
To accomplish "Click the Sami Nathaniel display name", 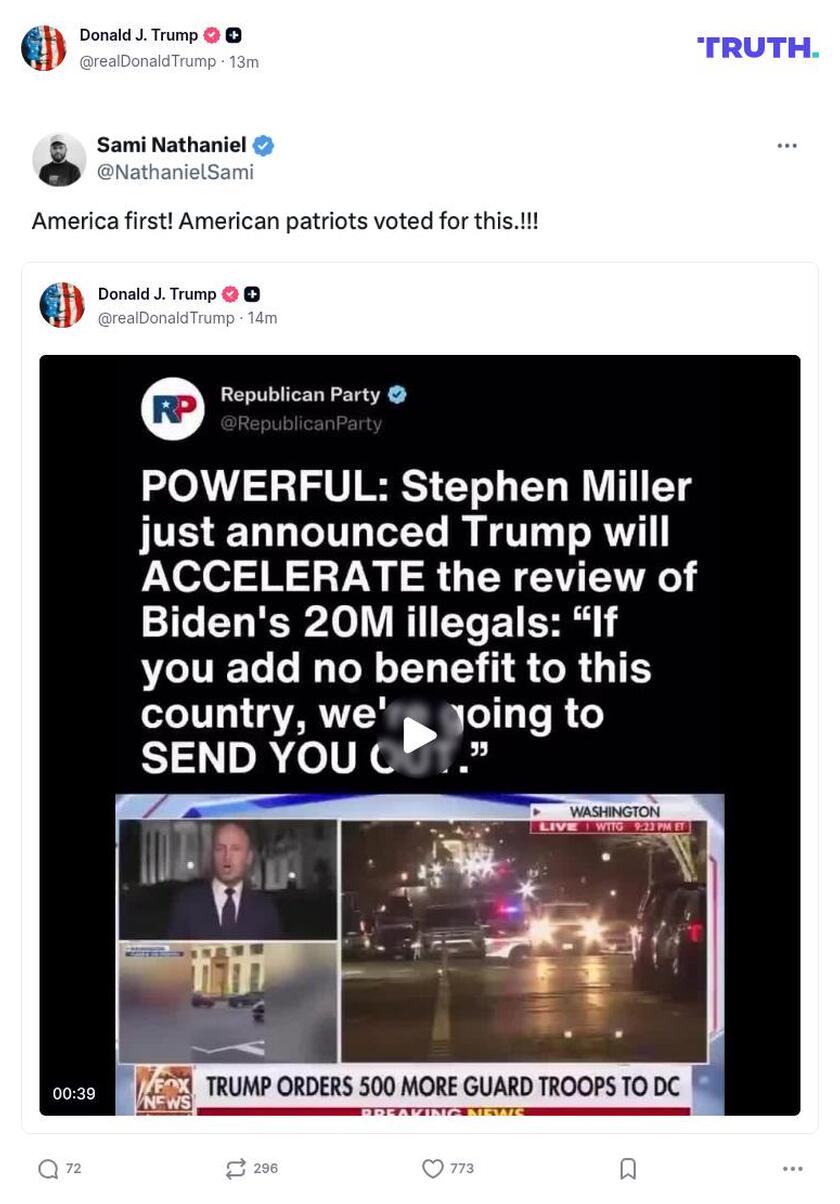I will (x=171, y=145).
